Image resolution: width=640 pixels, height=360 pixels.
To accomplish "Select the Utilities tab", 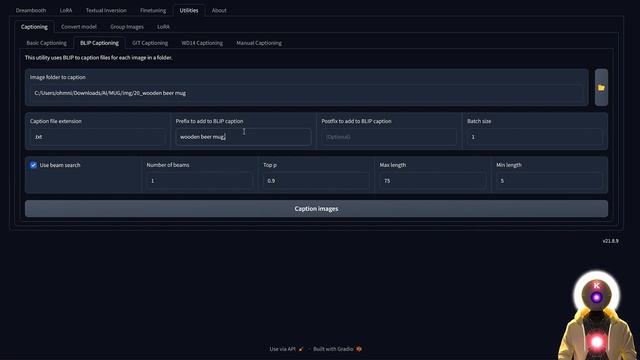I will click(189, 10).
